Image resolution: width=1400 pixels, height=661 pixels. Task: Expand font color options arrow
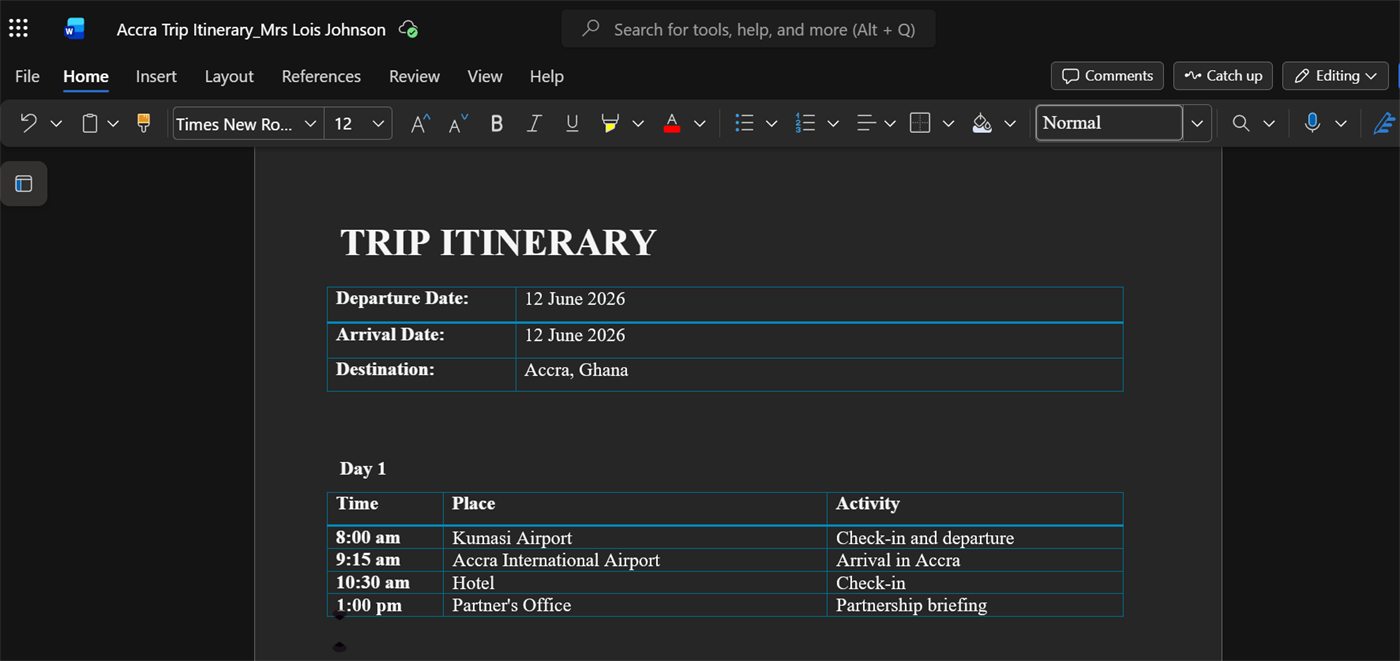pos(700,123)
